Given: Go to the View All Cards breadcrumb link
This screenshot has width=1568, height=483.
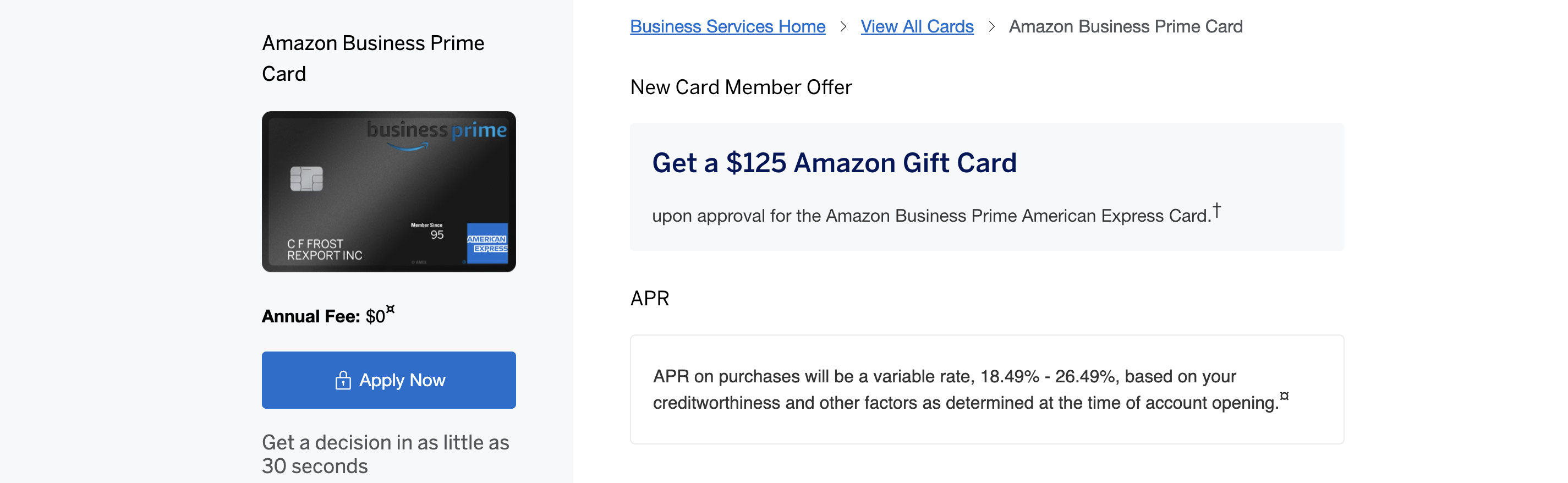Looking at the screenshot, I should (x=917, y=27).
